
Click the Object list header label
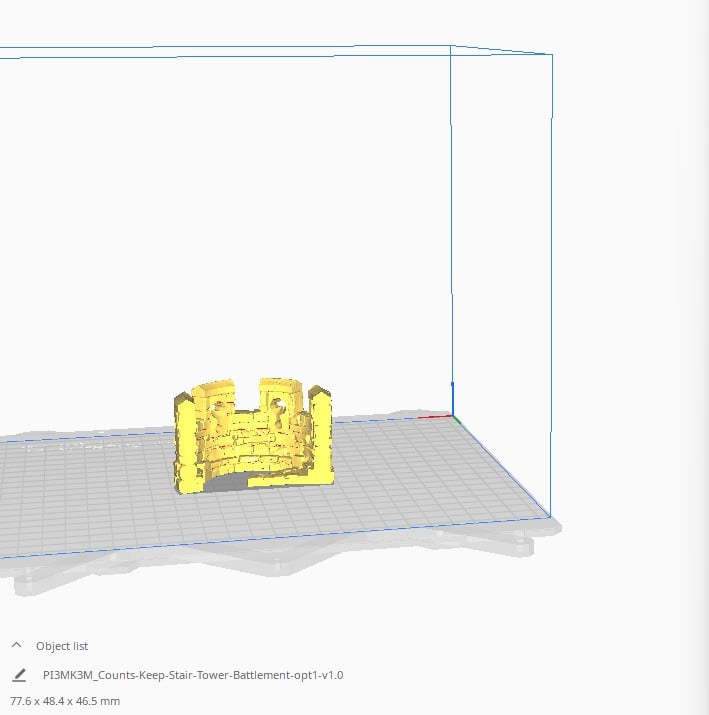coord(62,646)
